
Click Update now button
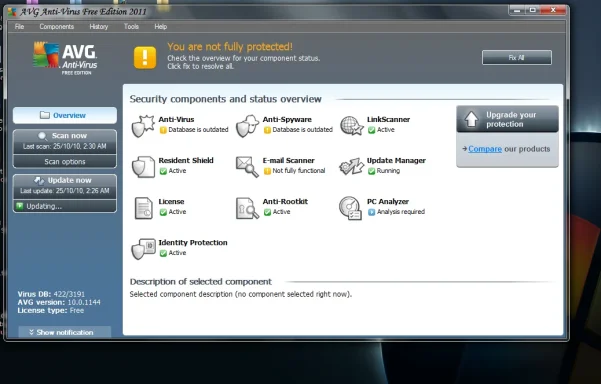coord(65,185)
